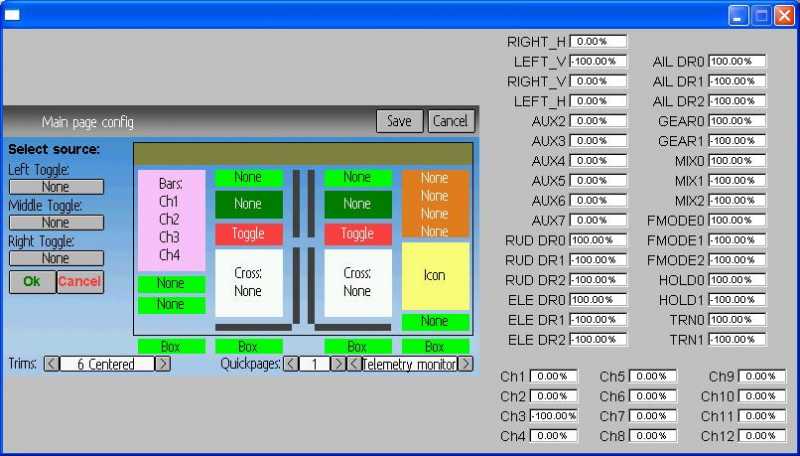The image size is (800, 456).
Task: Click the ELE DR2 value field
Action: point(598,339)
